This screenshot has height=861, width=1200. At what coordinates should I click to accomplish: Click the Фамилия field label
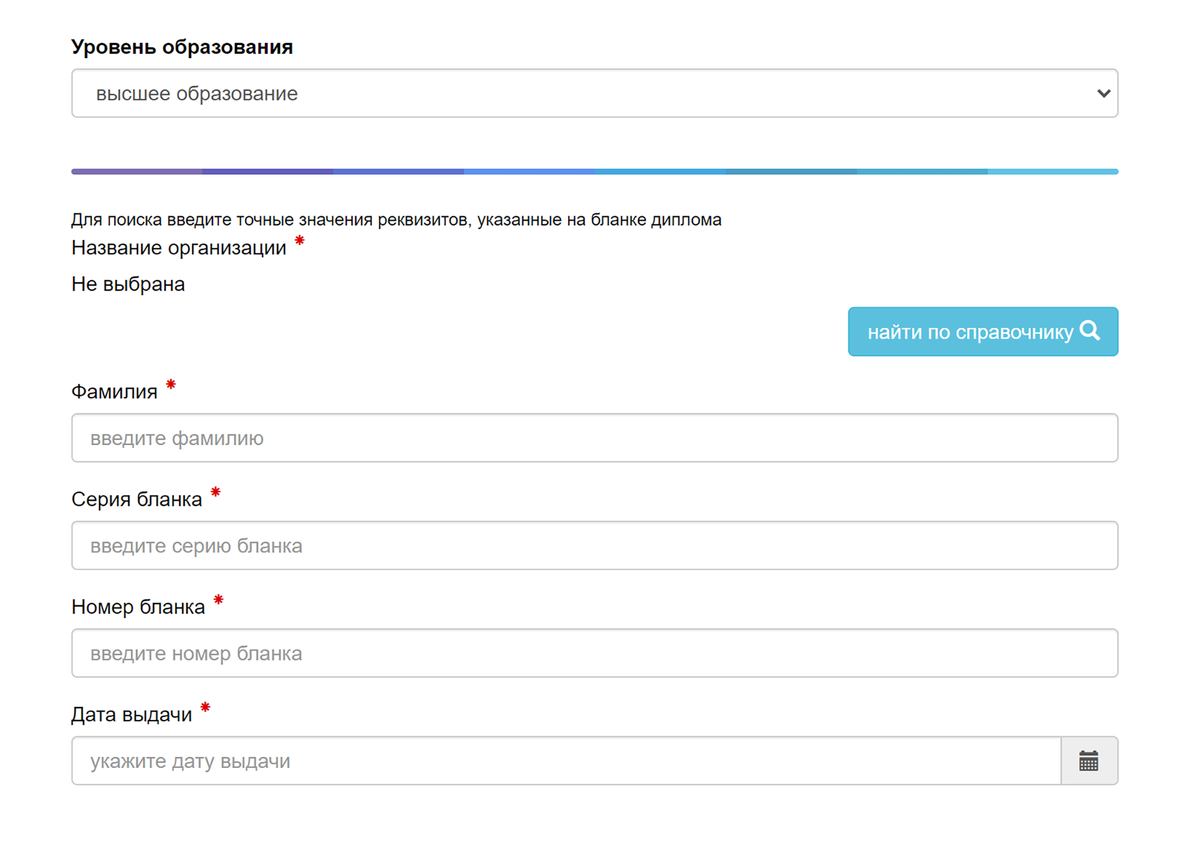click(x=114, y=392)
